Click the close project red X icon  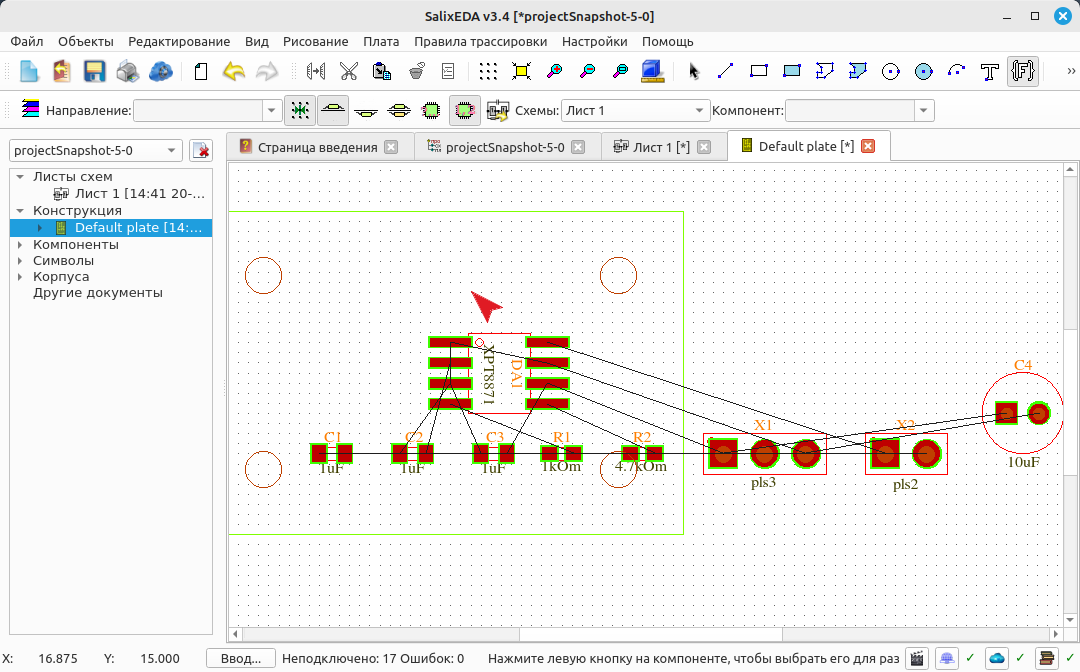coord(200,150)
